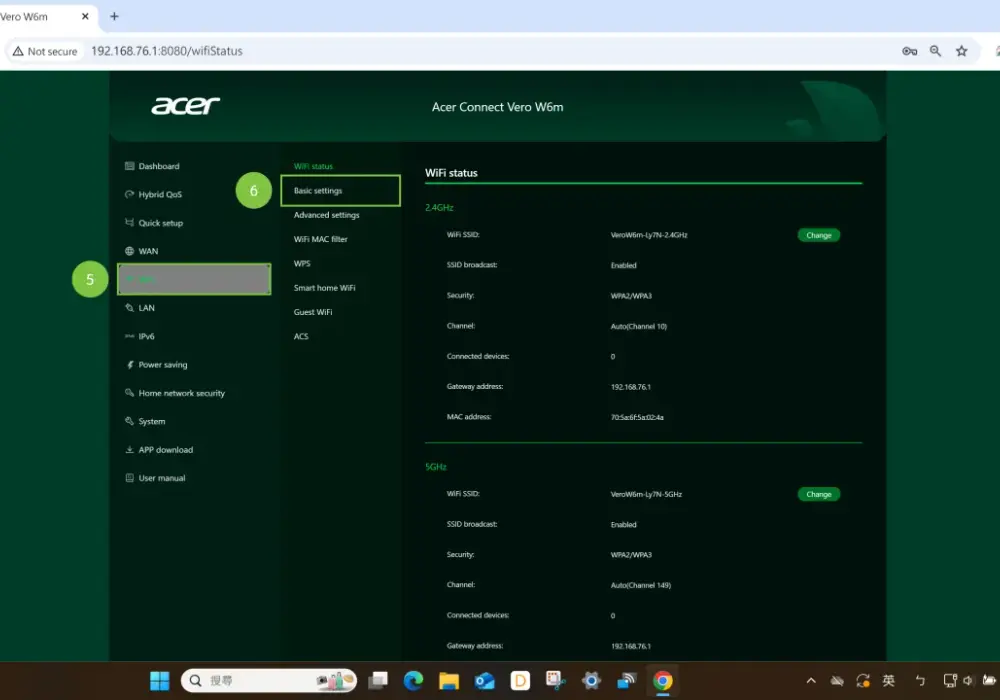The width and height of the screenshot is (1000, 700).
Task: Switch to Chrome in the taskbar
Action: click(663, 681)
